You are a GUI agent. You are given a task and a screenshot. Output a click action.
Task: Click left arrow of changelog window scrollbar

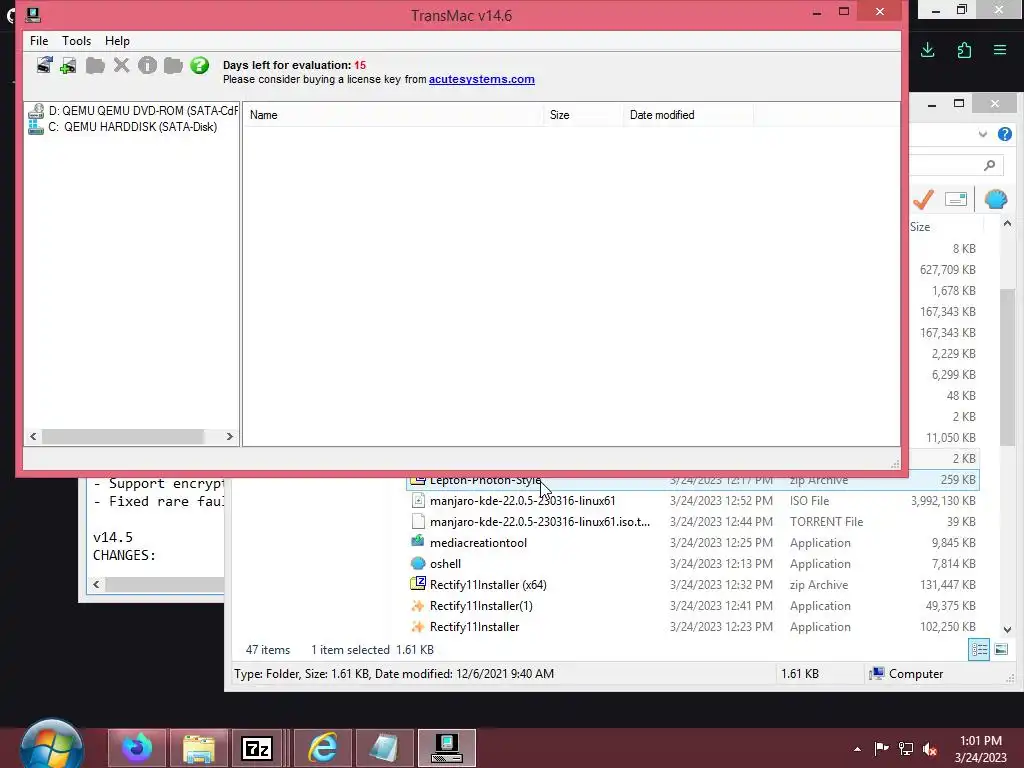point(97,584)
